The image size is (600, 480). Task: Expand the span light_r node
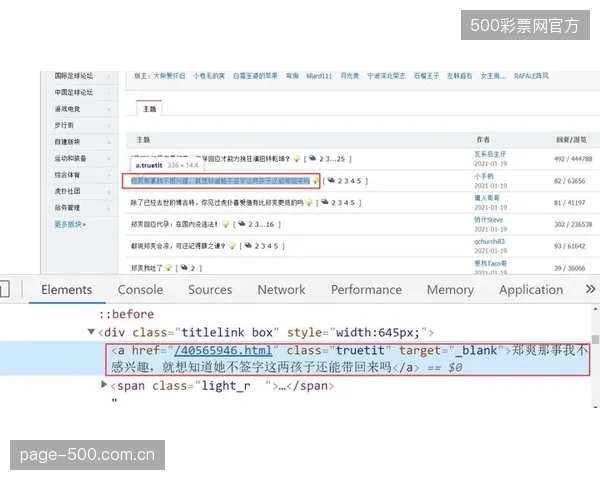[104, 384]
